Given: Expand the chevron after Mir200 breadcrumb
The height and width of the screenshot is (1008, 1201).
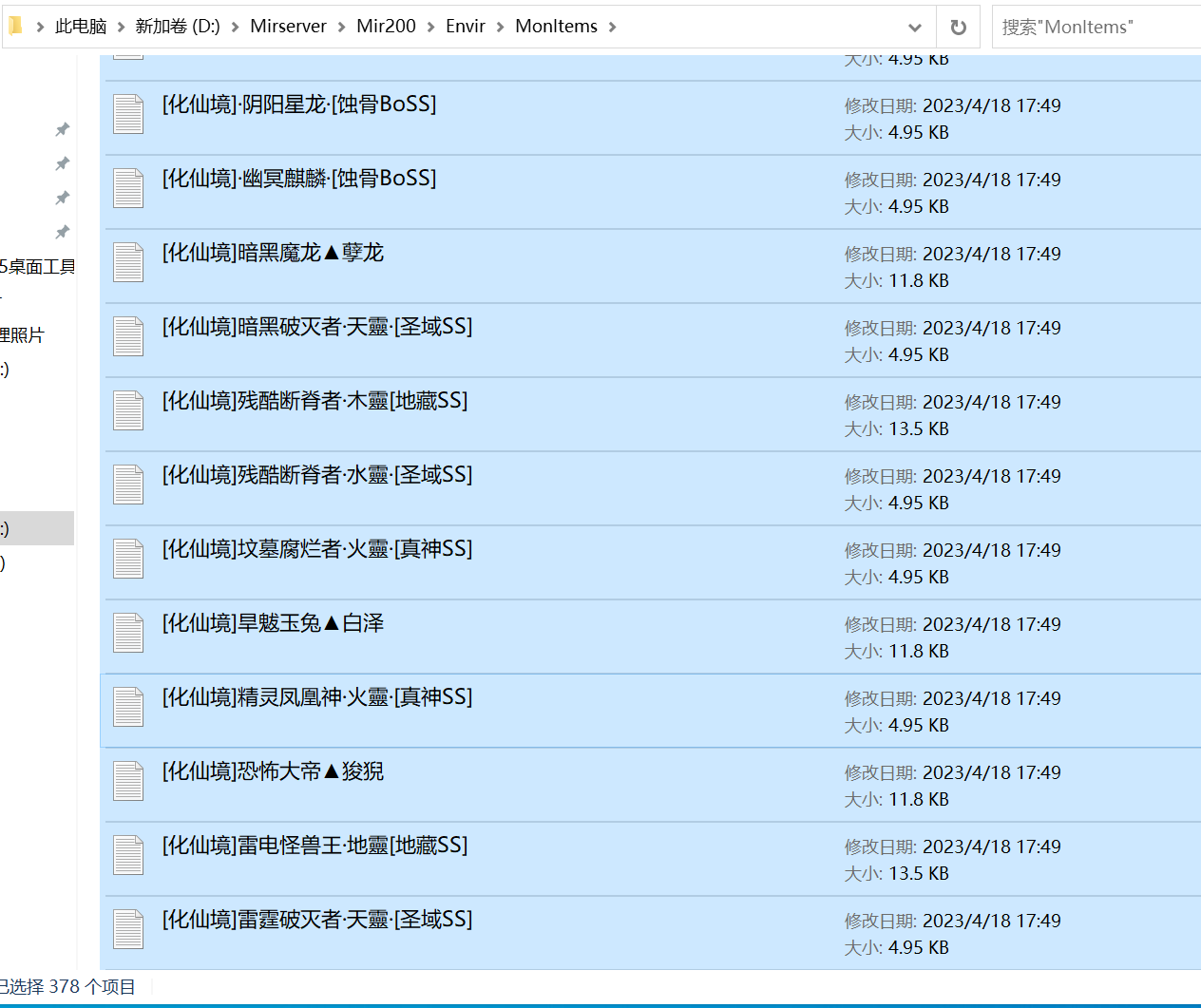Looking at the screenshot, I should point(430,28).
